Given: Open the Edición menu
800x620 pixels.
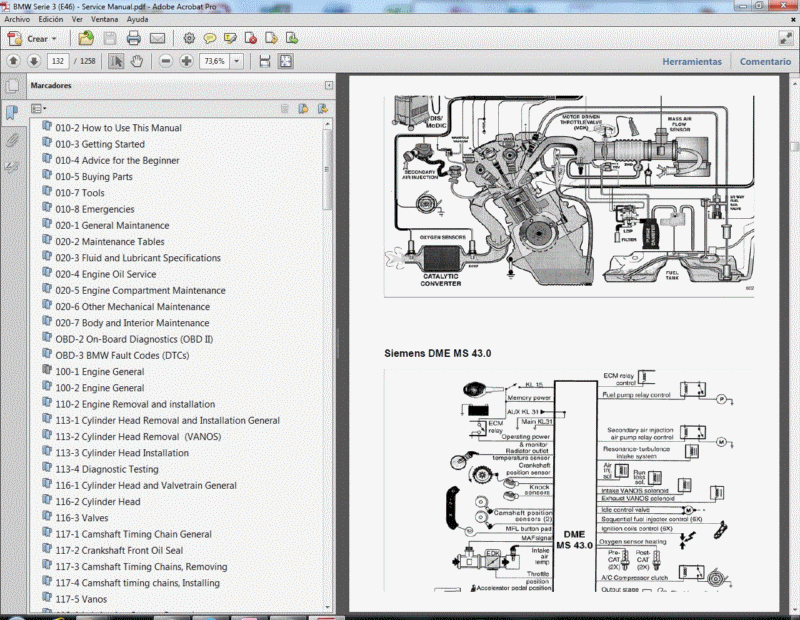Looking at the screenshot, I should [51, 19].
